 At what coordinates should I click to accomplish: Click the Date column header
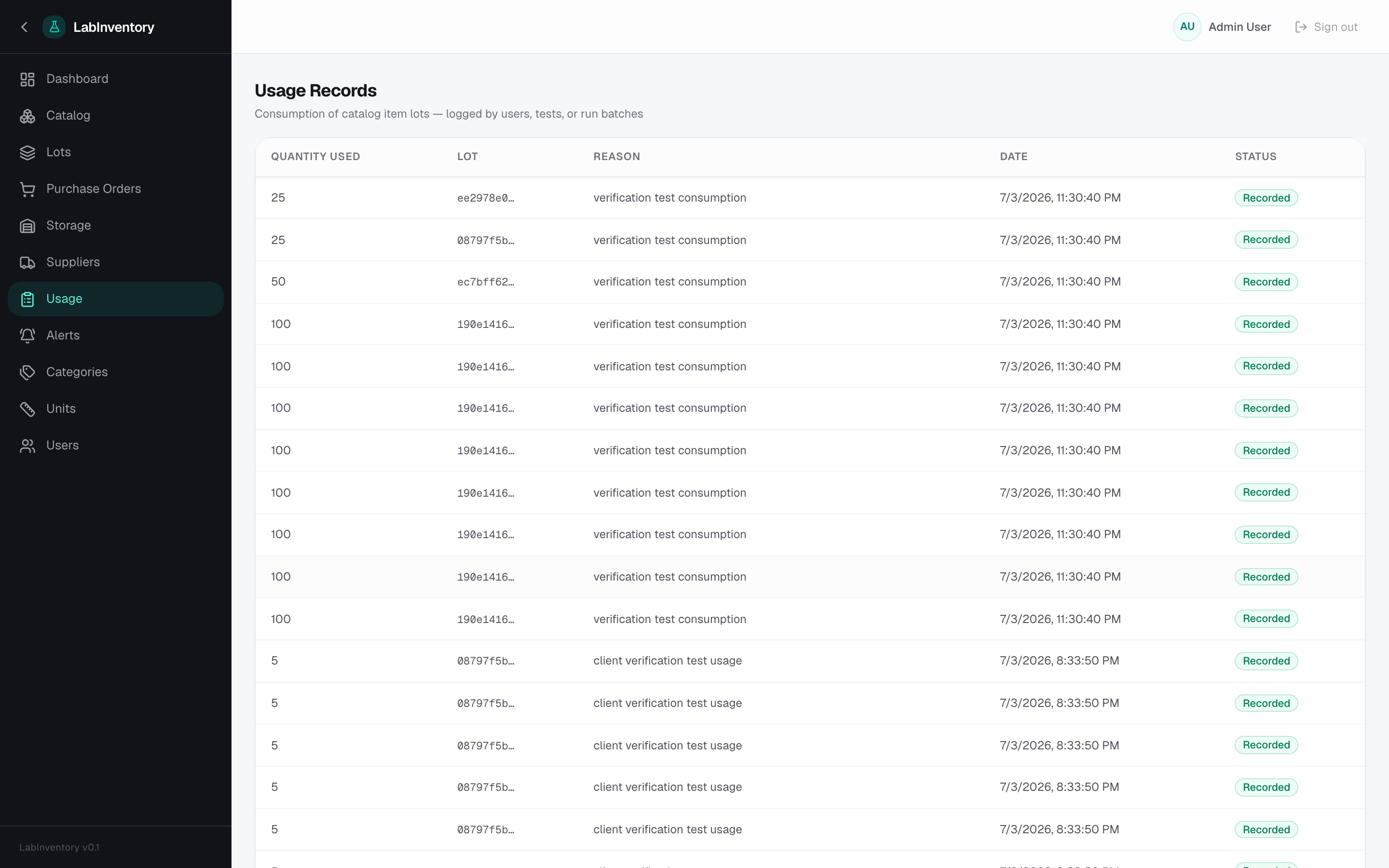1014,157
